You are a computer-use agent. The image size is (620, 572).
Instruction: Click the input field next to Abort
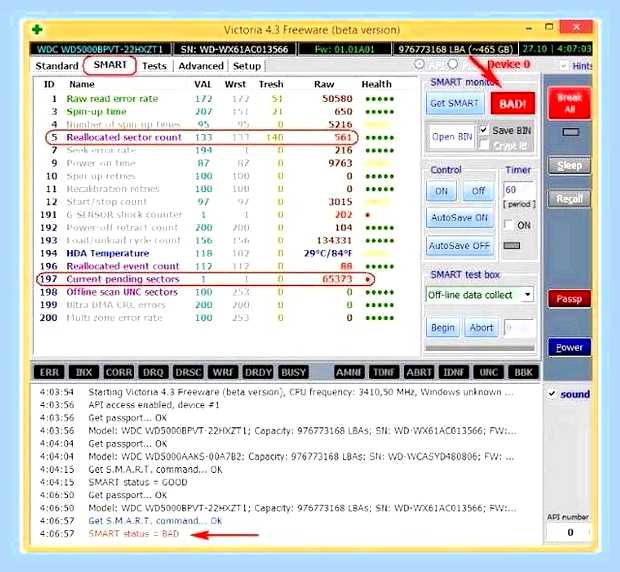click(520, 328)
